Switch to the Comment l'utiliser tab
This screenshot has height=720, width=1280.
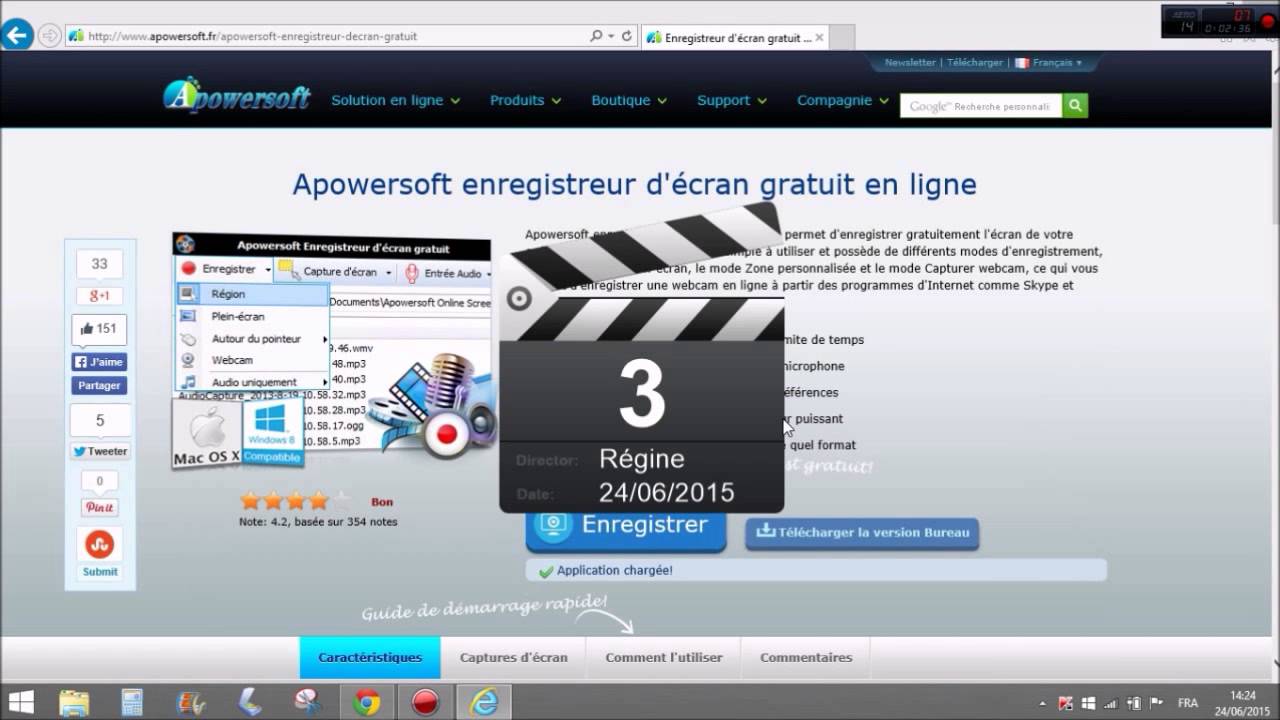tap(664, 657)
